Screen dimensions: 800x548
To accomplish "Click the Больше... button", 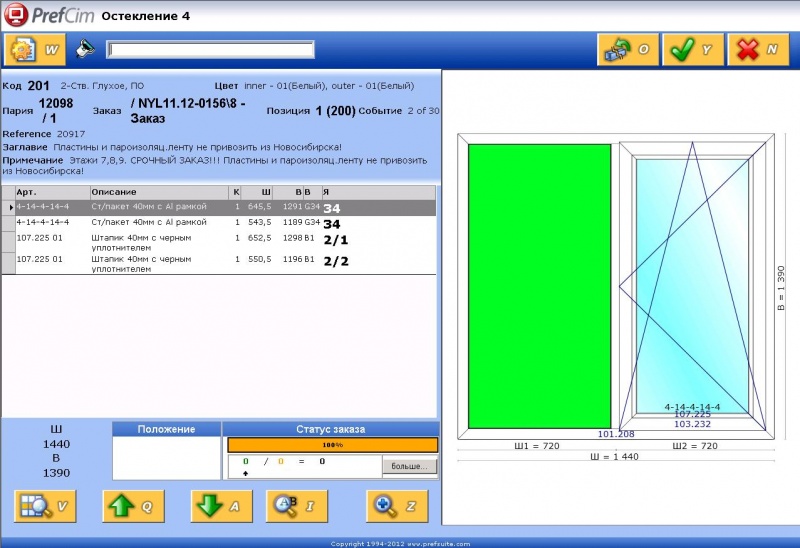I will click(409, 466).
